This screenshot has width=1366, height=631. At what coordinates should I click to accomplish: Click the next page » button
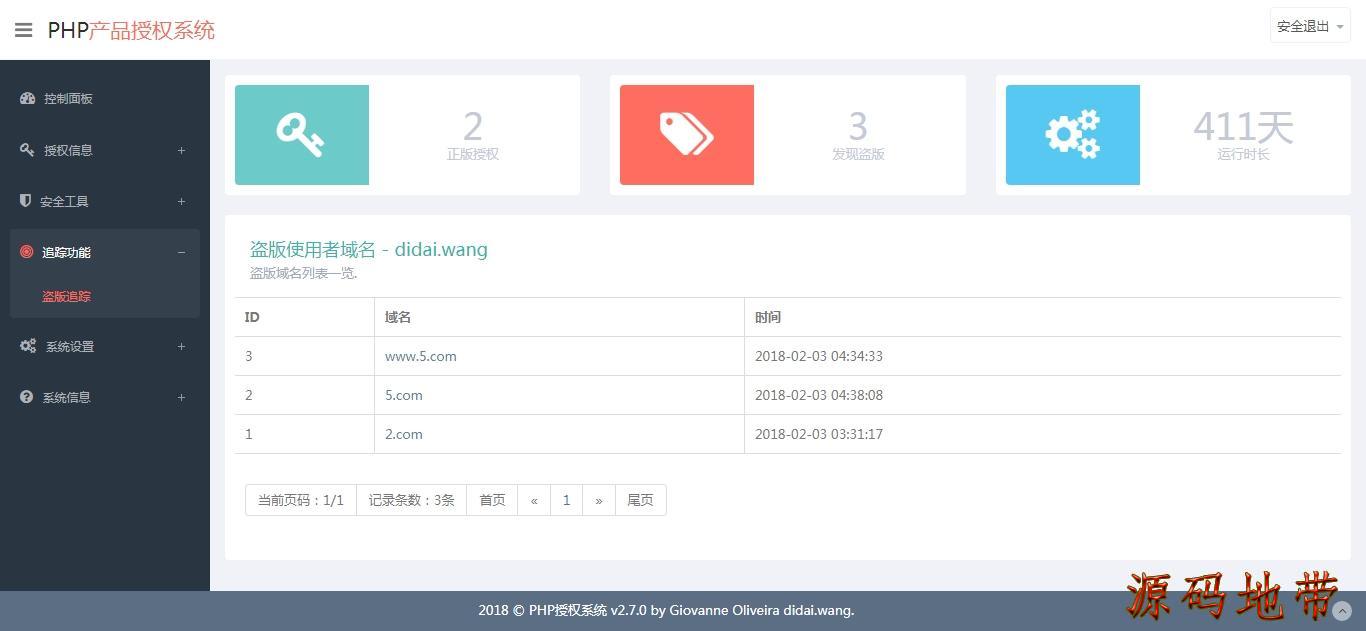click(x=598, y=500)
